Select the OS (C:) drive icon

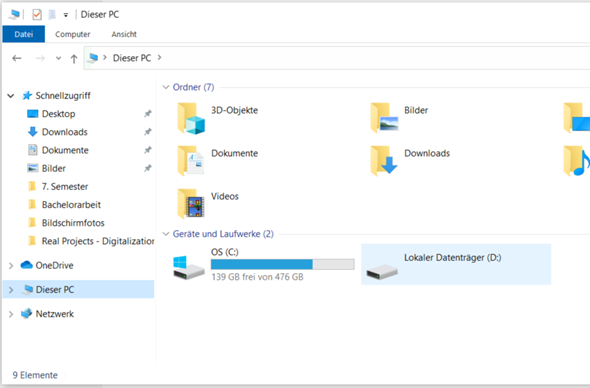coord(189,268)
